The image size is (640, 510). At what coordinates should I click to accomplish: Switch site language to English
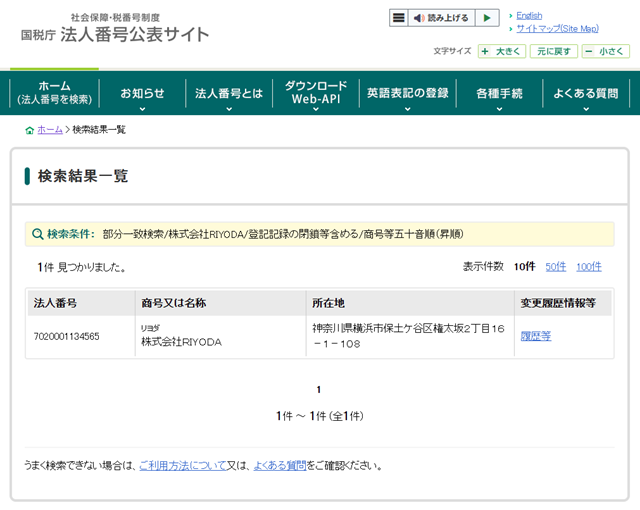pyautogui.click(x=529, y=16)
